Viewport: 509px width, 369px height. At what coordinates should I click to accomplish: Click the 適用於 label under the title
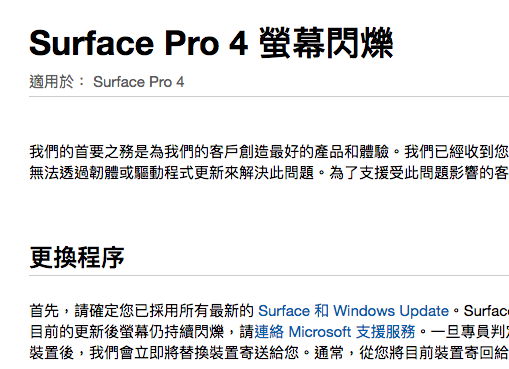51,82
